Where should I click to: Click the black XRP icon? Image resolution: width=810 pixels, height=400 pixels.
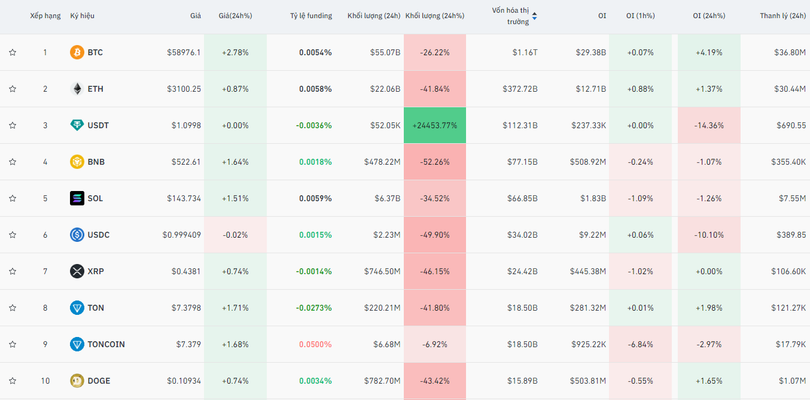[77, 271]
